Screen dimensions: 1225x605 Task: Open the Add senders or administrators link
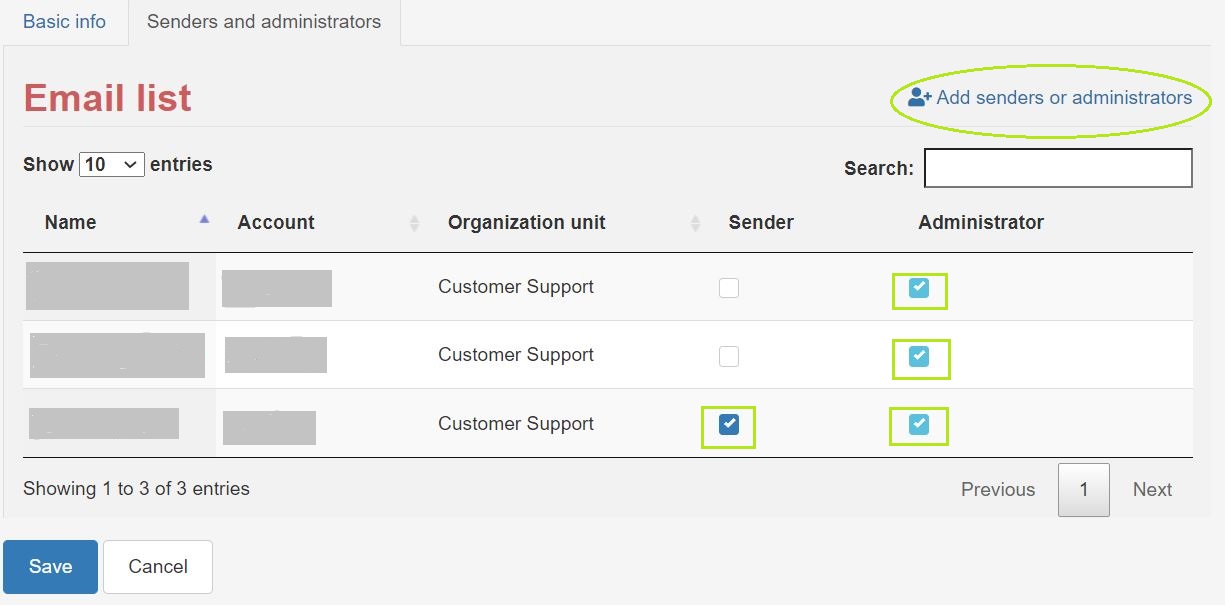1063,98
